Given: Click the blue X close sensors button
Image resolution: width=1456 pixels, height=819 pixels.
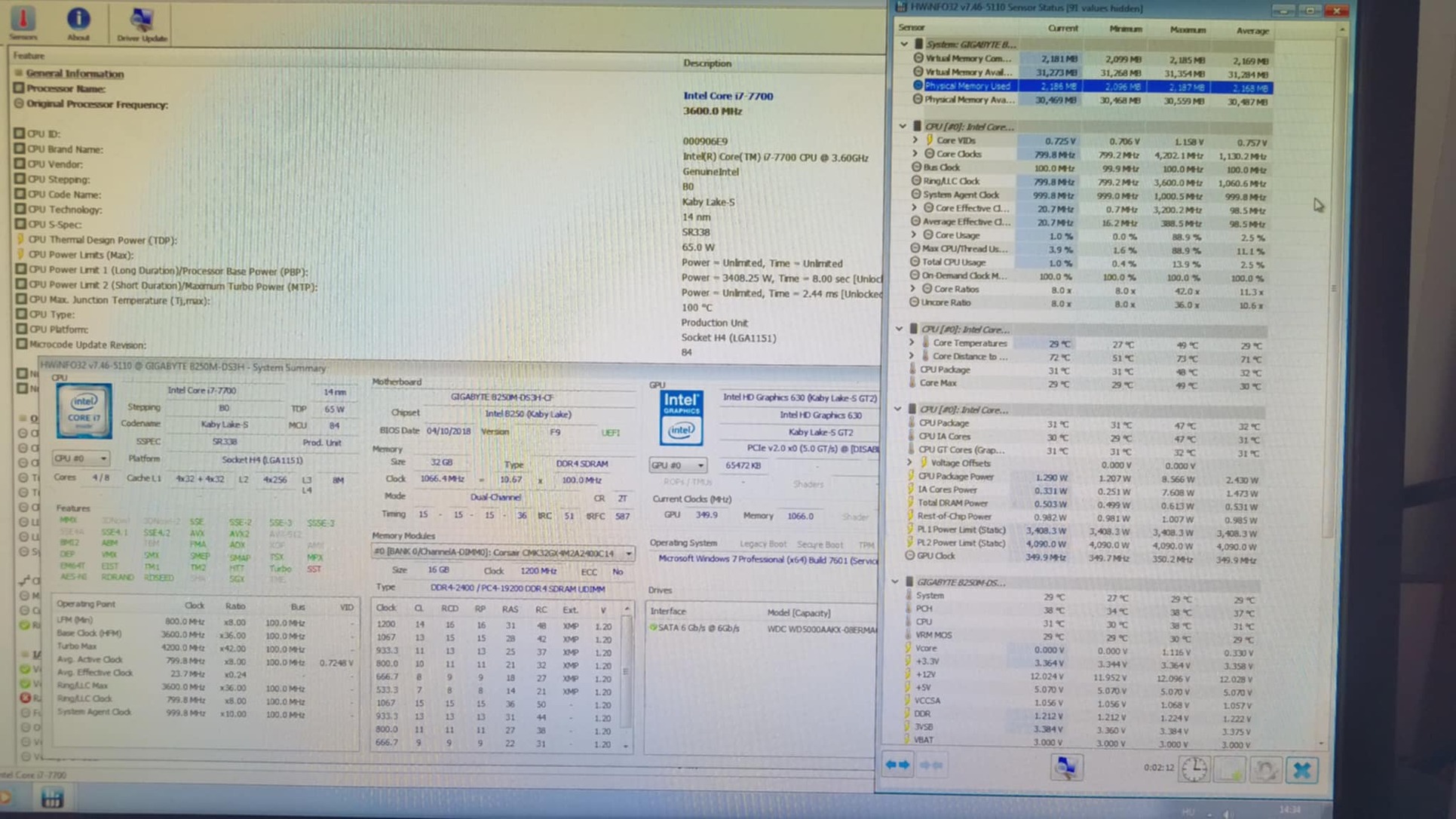Looking at the screenshot, I should 1301,770.
